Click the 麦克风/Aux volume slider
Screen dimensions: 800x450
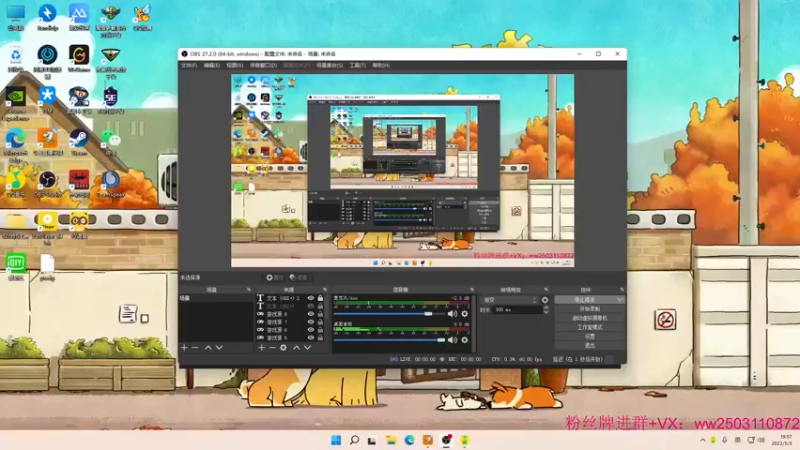click(389, 314)
